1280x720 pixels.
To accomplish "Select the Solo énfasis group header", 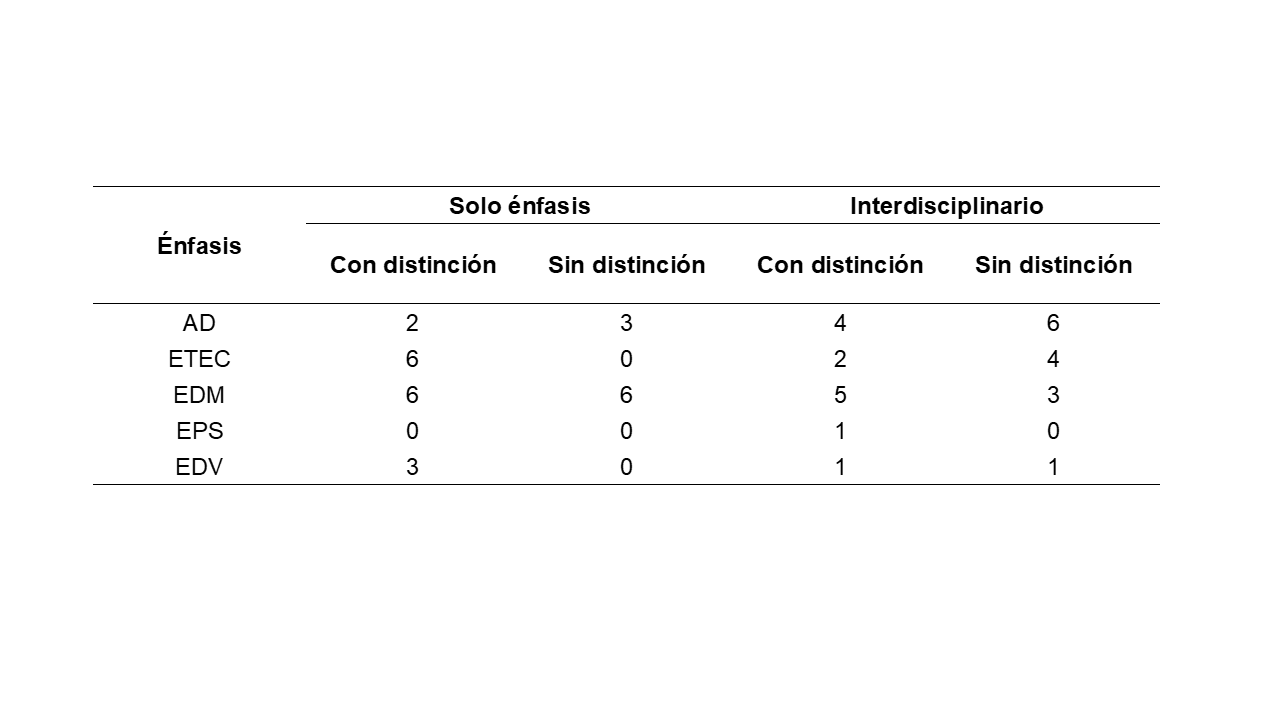I will coord(519,206).
